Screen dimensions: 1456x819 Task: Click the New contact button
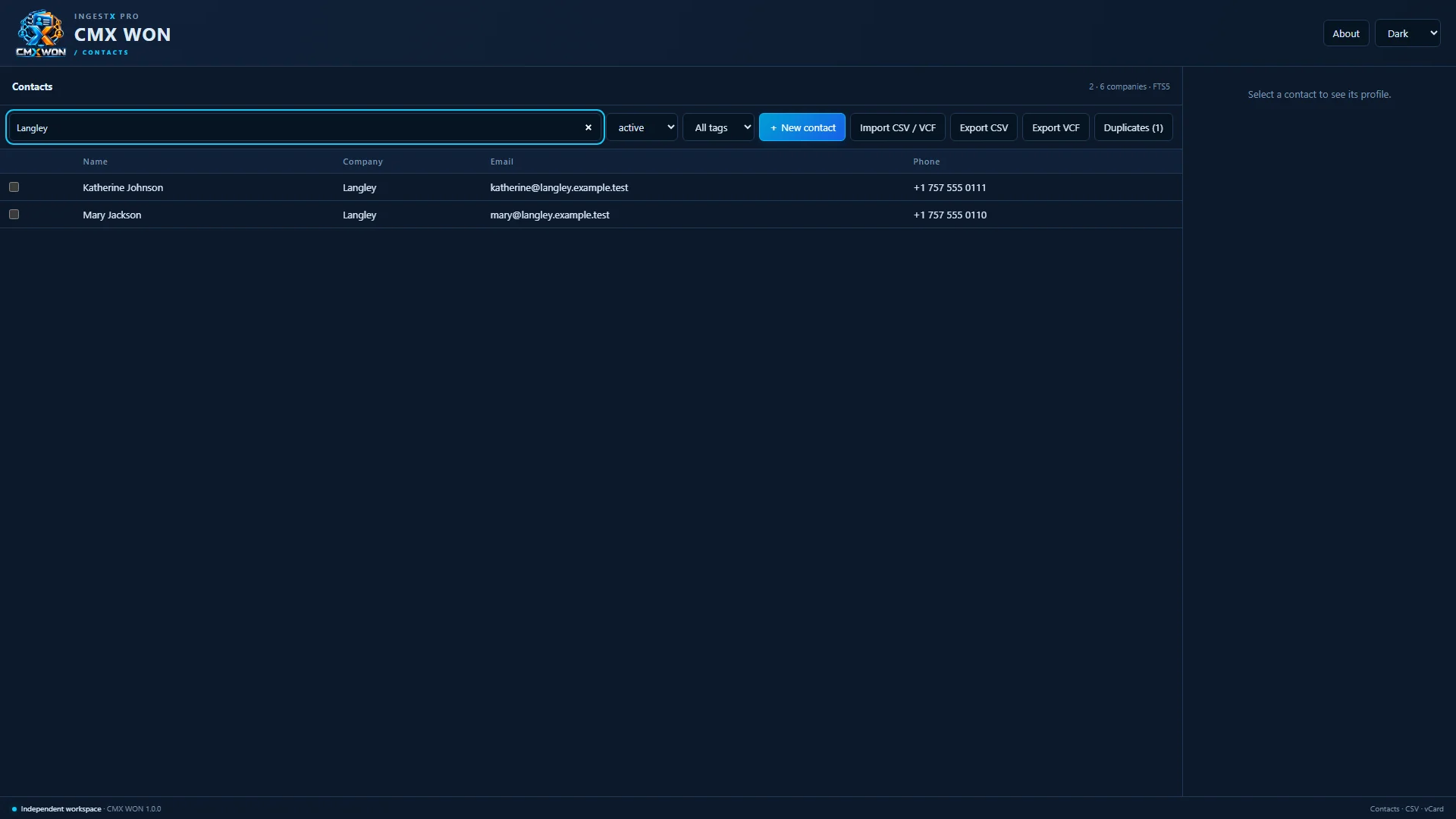tap(802, 127)
